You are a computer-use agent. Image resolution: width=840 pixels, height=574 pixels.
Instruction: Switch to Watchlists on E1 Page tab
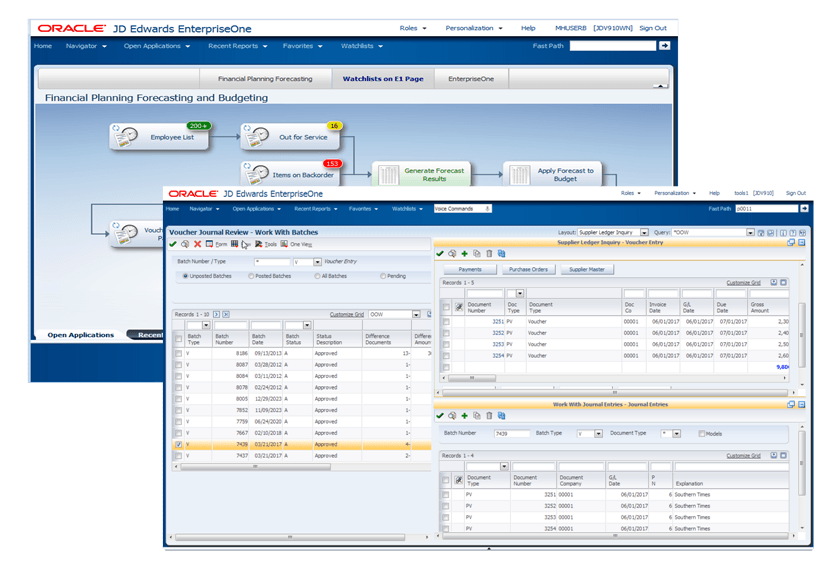(x=383, y=79)
